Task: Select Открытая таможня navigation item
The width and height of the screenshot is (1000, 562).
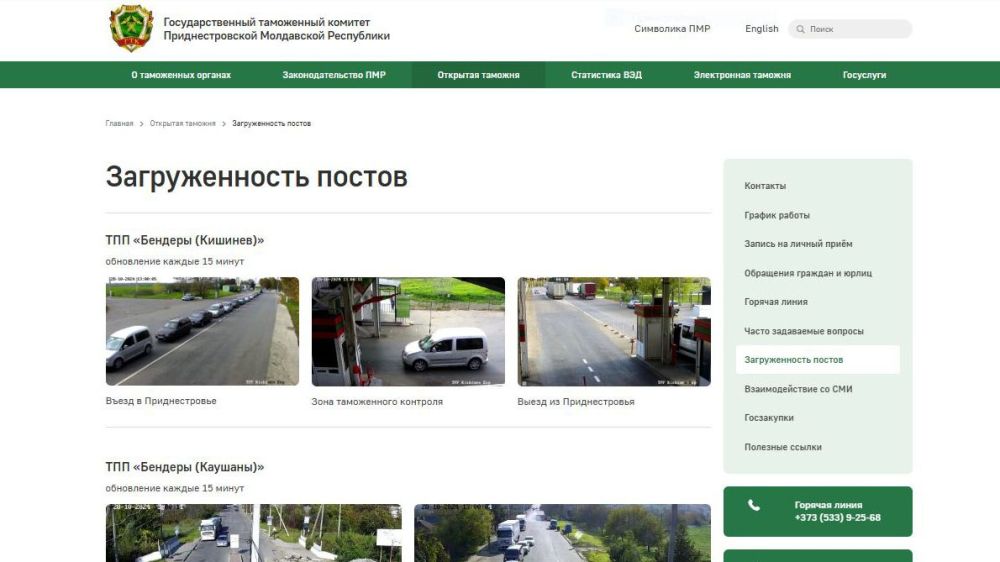Action: point(478,75)
